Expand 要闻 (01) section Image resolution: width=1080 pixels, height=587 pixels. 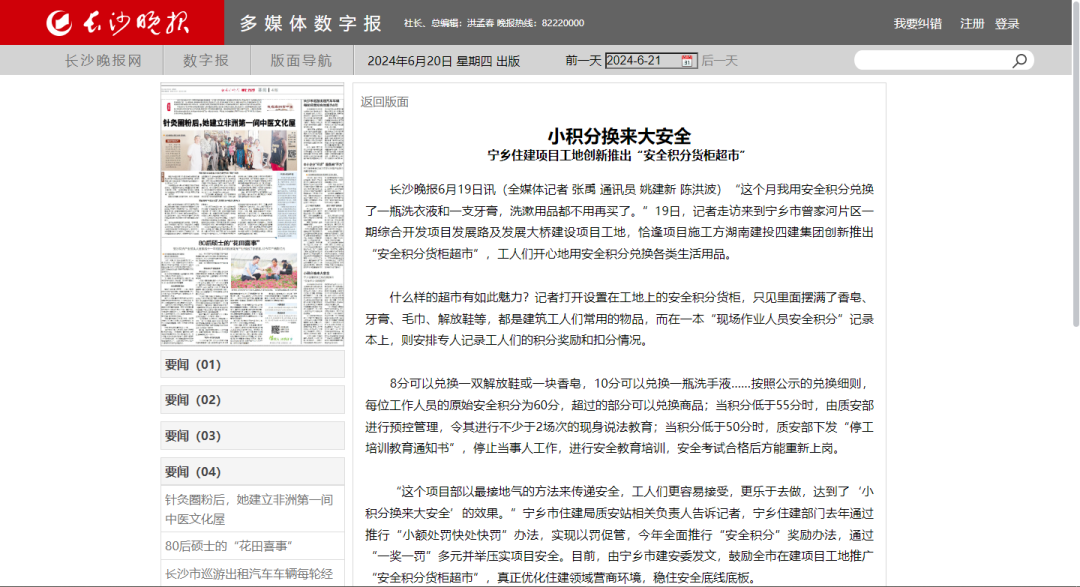click(x=252, y=364)
